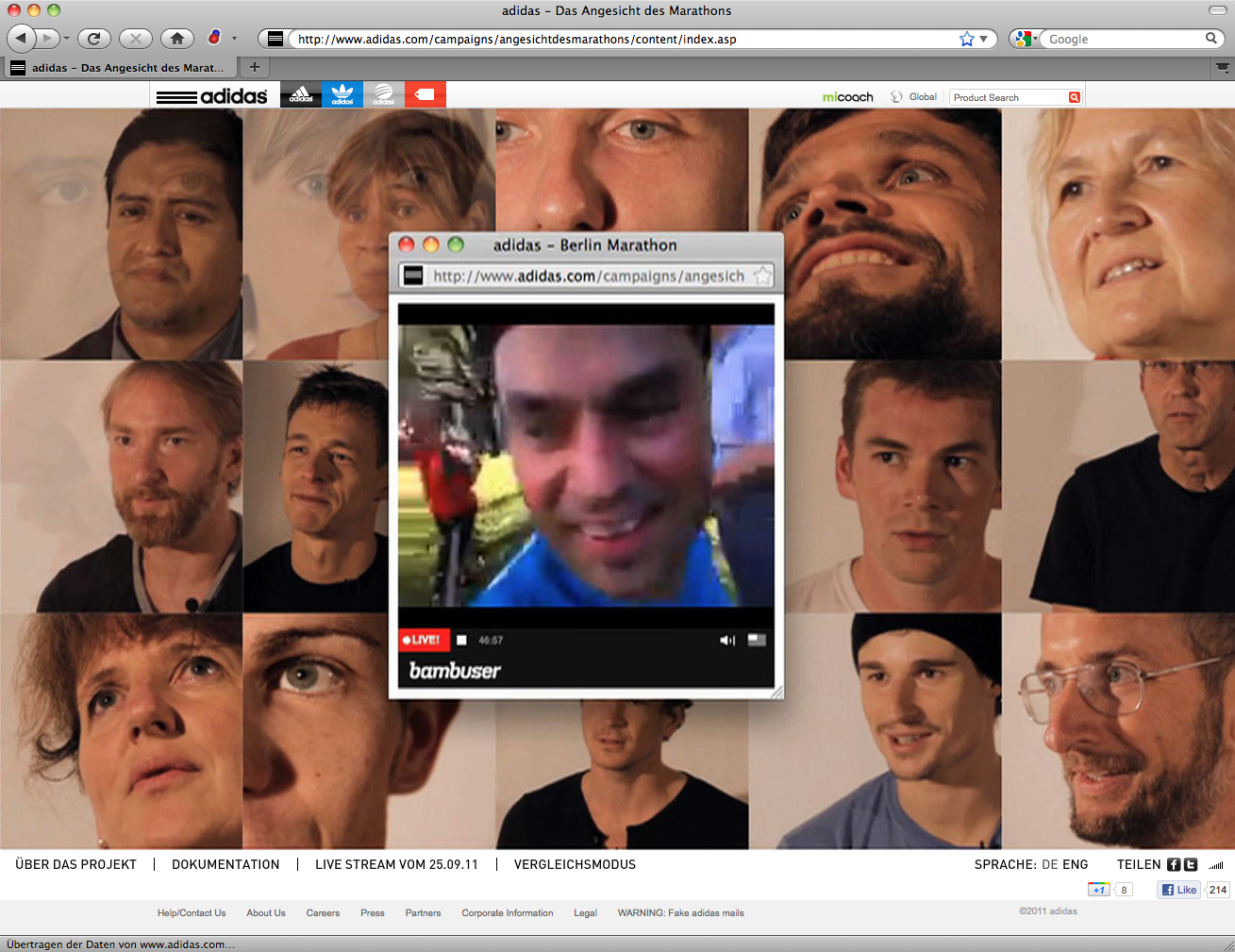The height and width of the screenshot is (952, 1235).
Task: Bookmark the page with the star icon
Action: tap(966, 39)
